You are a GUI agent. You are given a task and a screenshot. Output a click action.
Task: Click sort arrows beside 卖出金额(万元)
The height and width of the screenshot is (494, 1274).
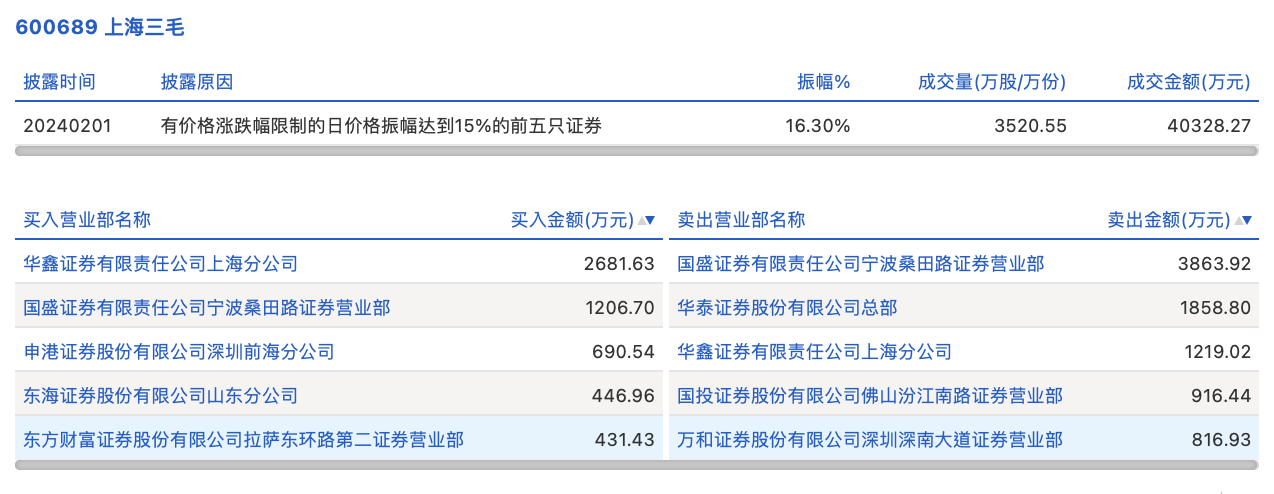1242,221
